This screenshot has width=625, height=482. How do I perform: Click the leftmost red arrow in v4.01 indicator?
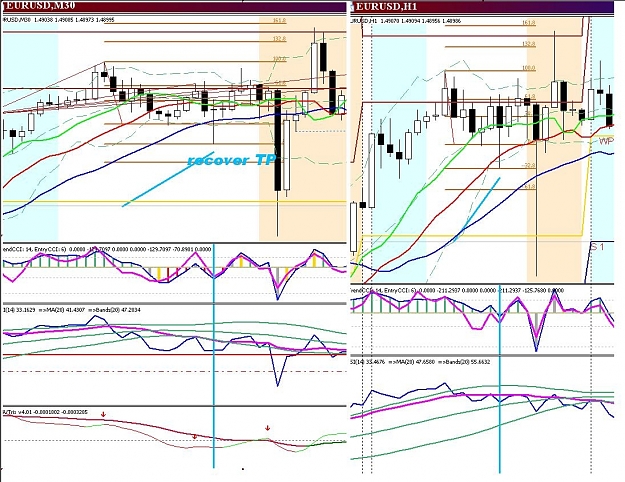pyautogui.click(x=103, y=415)
